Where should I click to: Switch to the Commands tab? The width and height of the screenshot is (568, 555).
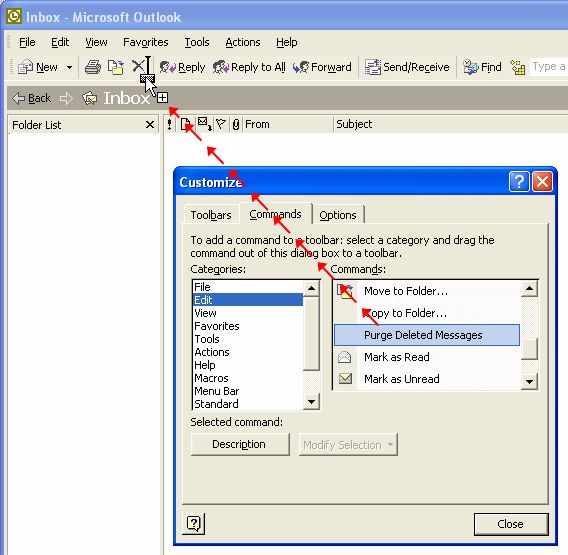click(x=275, y=214)
